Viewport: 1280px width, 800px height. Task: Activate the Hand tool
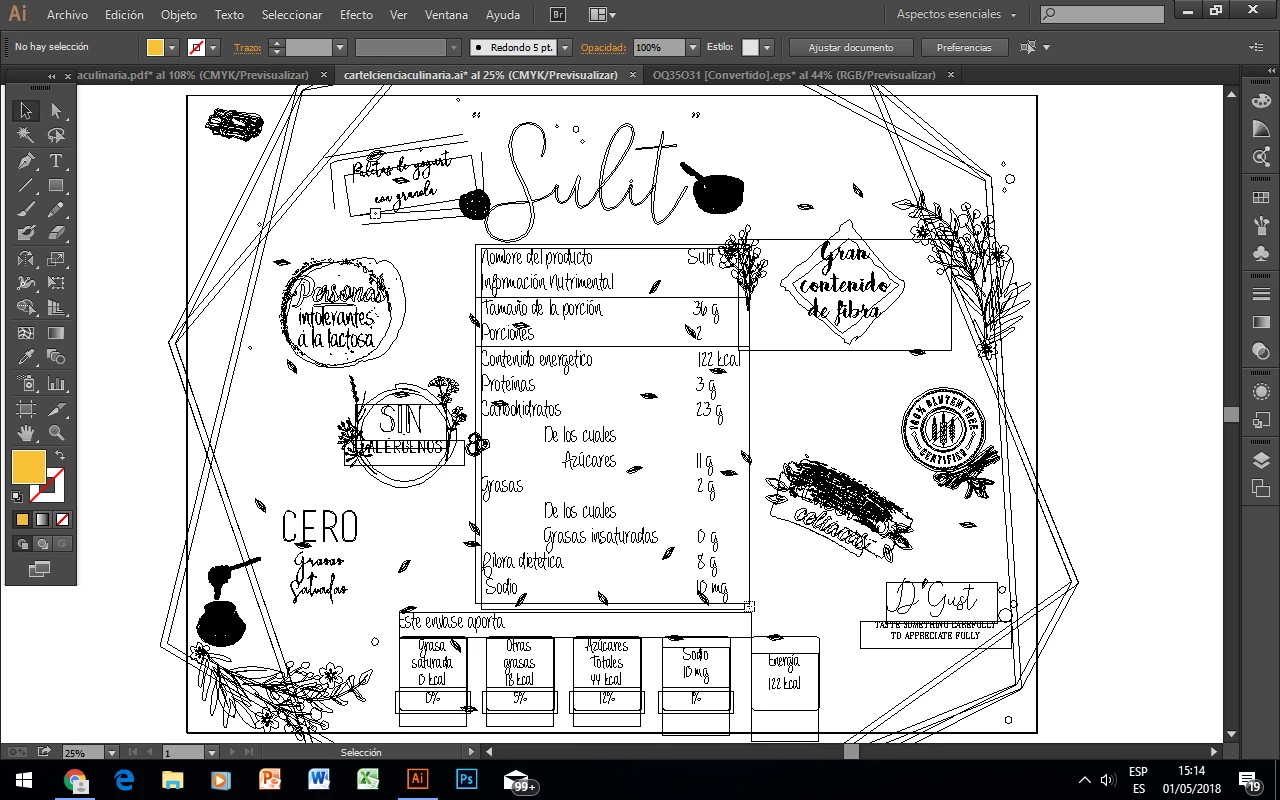point(26,433)
